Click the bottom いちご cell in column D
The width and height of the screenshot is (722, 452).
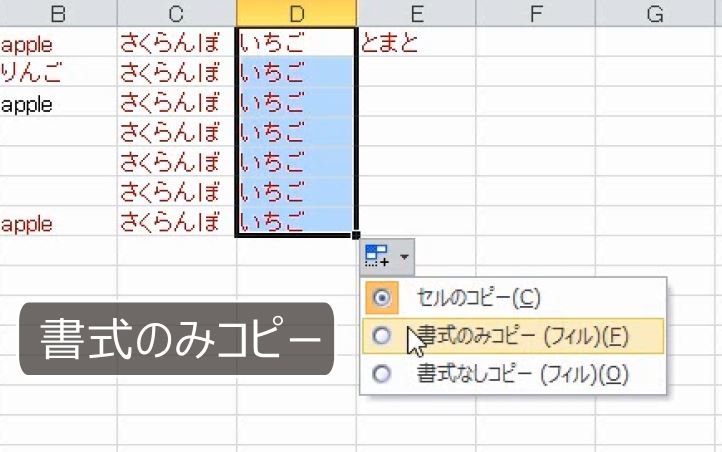pos(296,221)
